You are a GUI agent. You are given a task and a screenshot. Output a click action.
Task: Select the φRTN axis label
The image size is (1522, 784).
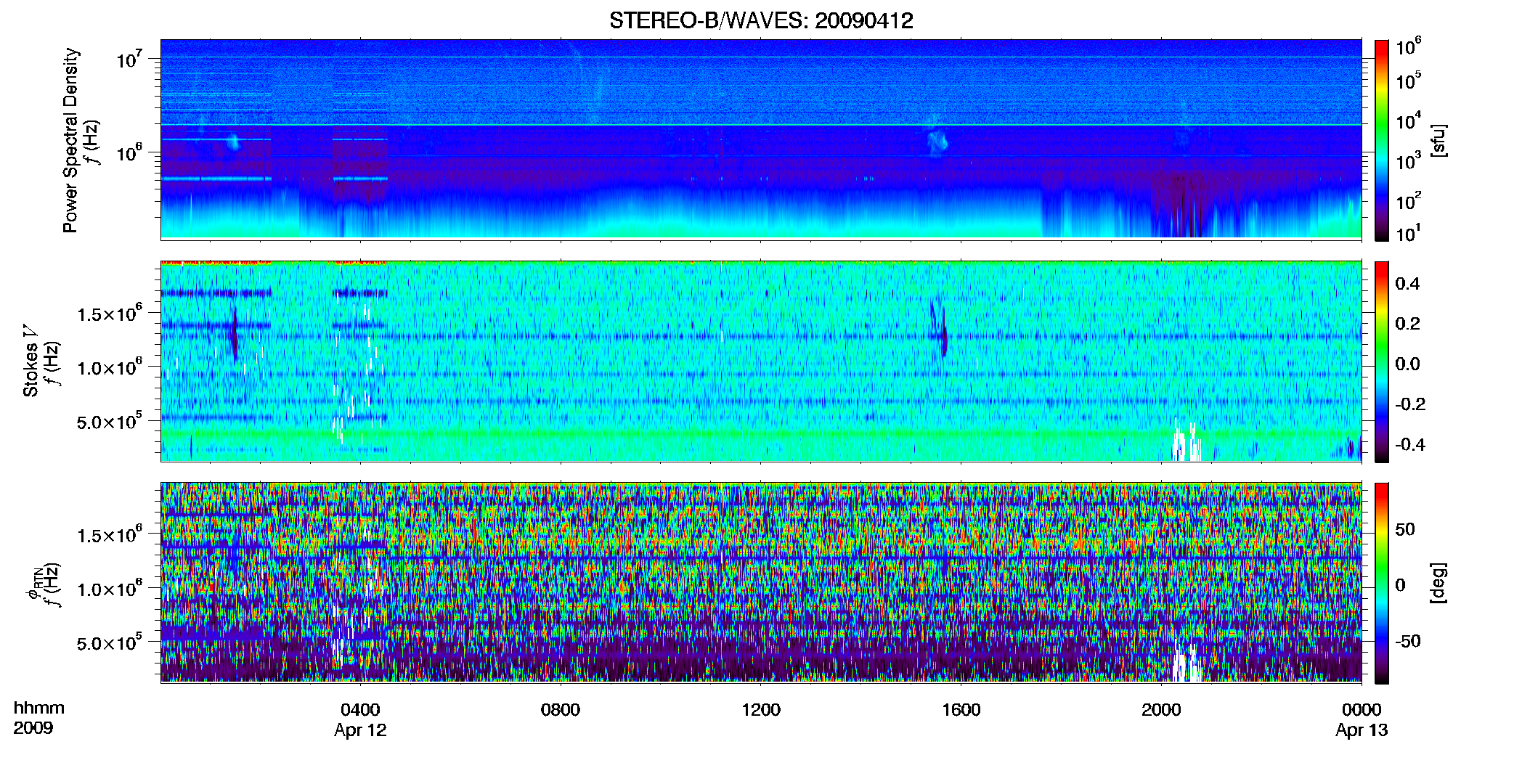33,584
